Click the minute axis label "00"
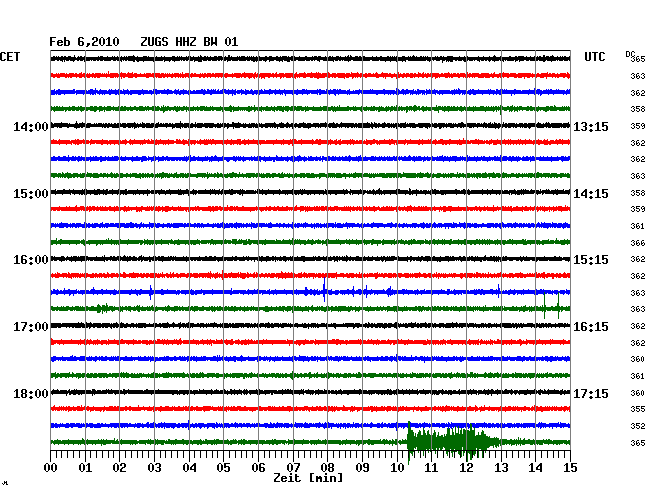Image resolution: width=650 pixels, height=494 pixels. (50, 467)
